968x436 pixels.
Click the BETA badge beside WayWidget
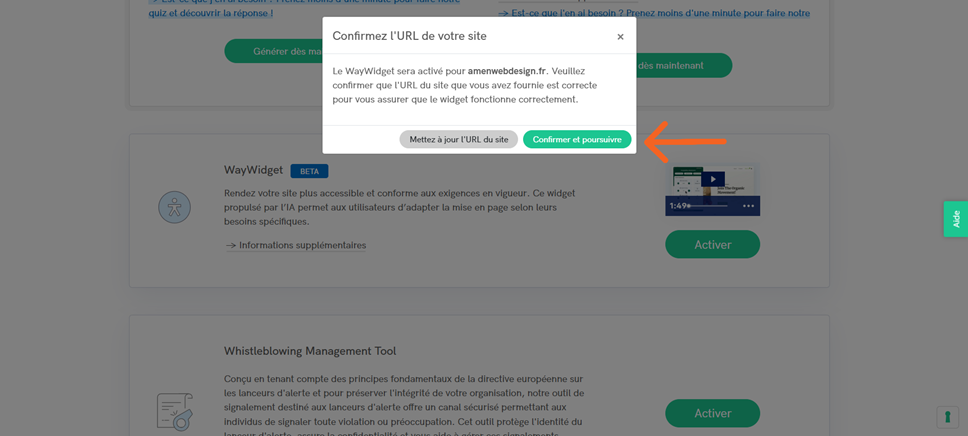tap(309, 170)
